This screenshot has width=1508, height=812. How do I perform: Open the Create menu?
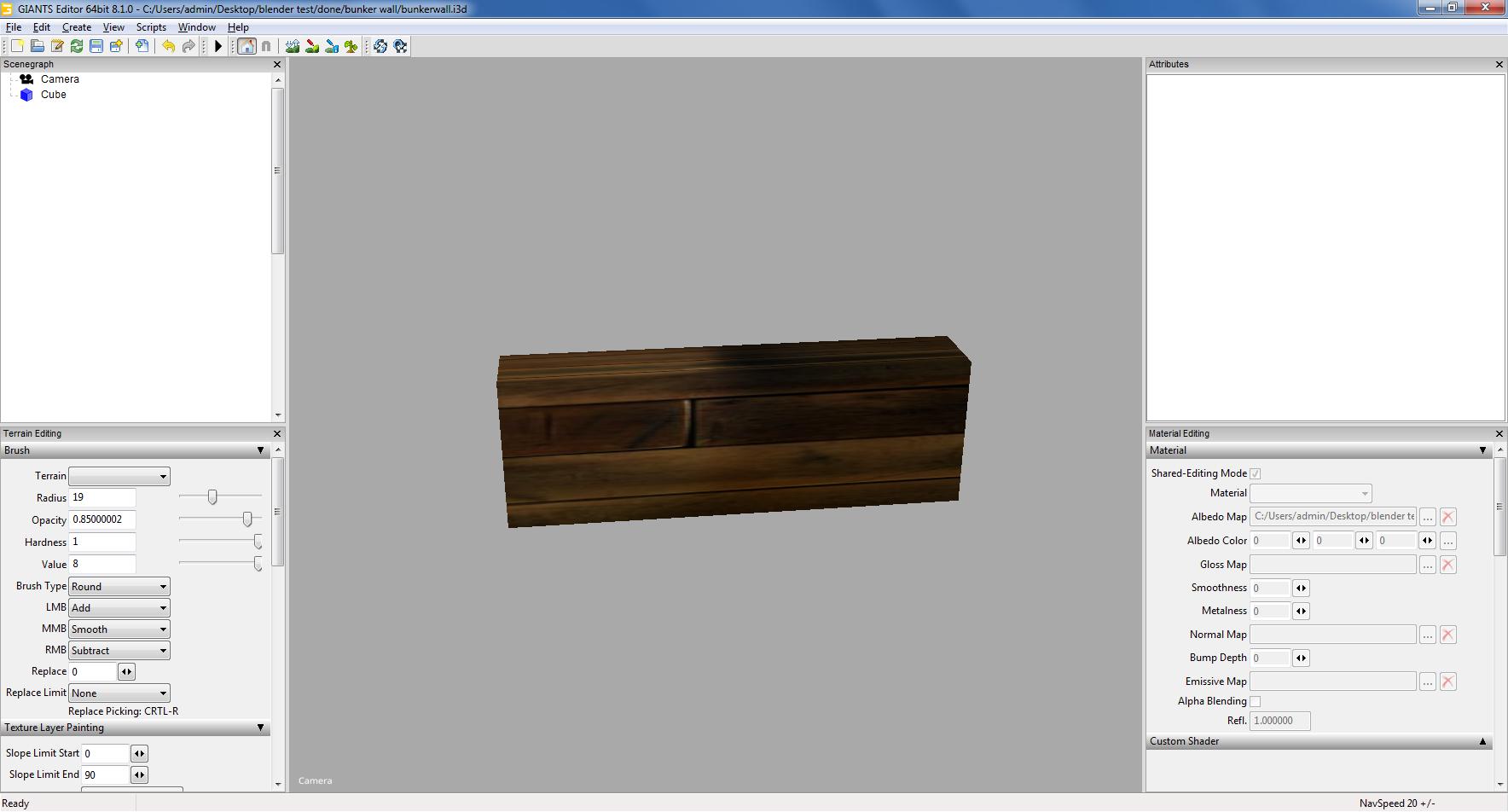coord(77,27)
